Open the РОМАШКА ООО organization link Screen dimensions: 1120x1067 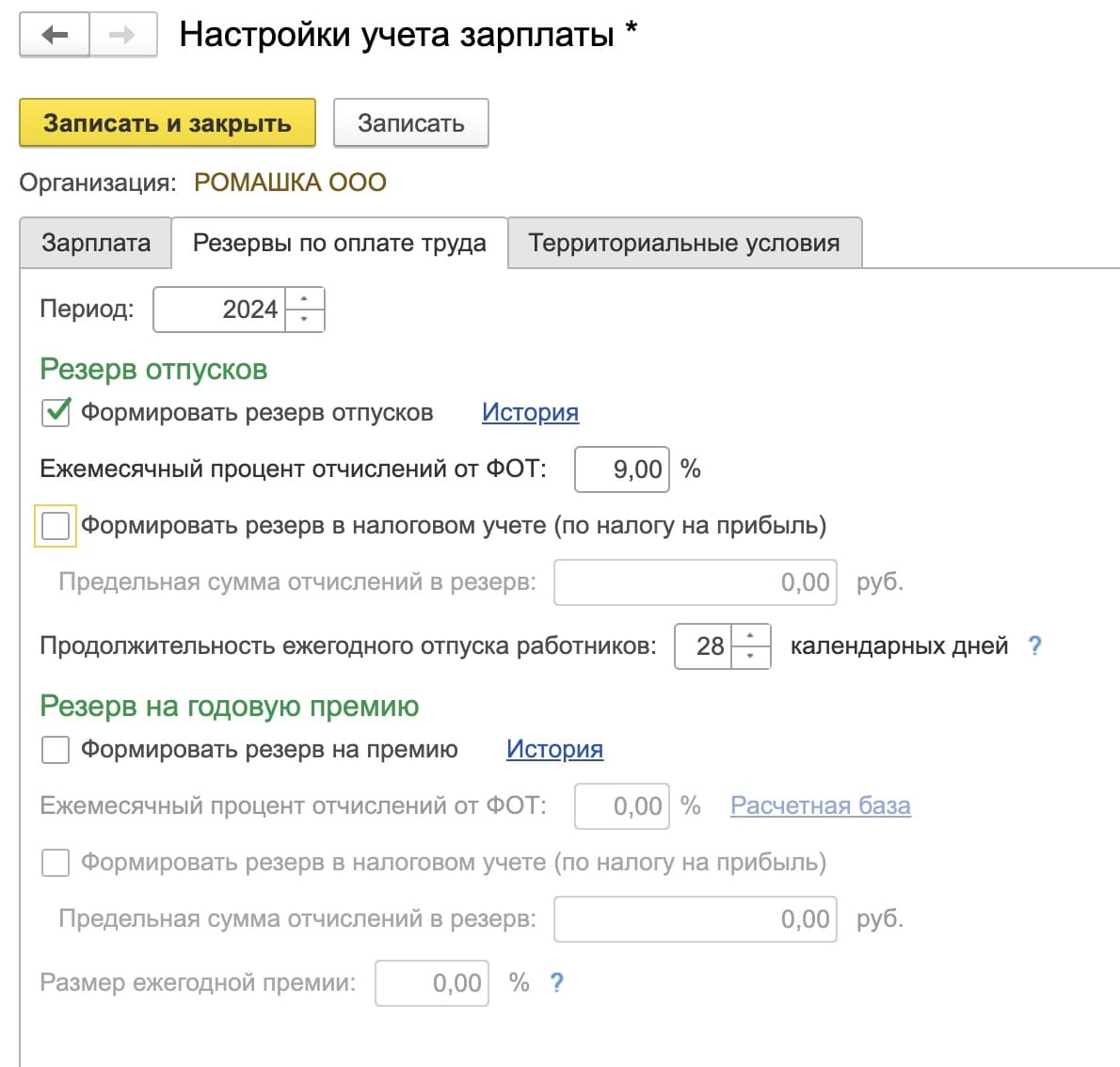pos(290,182)
